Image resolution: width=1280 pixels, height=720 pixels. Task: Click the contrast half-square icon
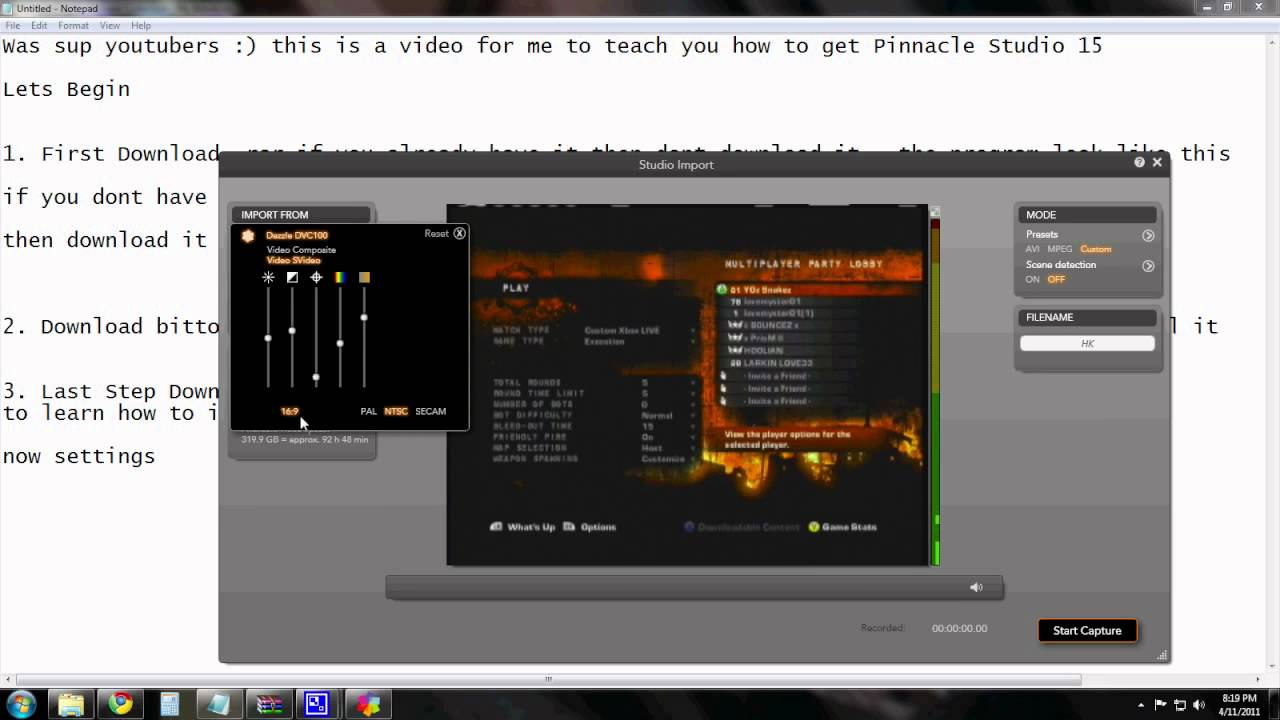(x=292, y=278)
